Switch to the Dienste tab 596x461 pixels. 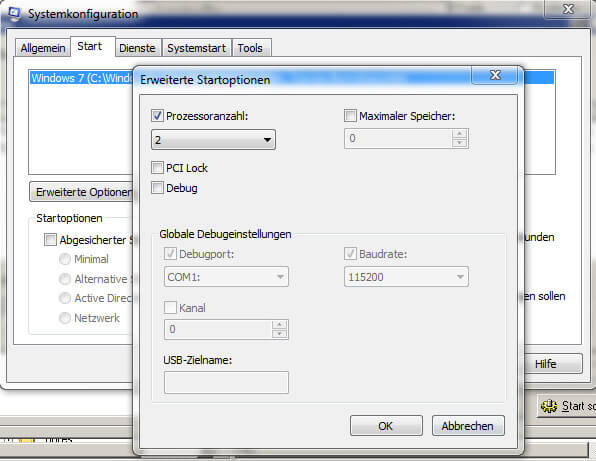coord(137,48)
